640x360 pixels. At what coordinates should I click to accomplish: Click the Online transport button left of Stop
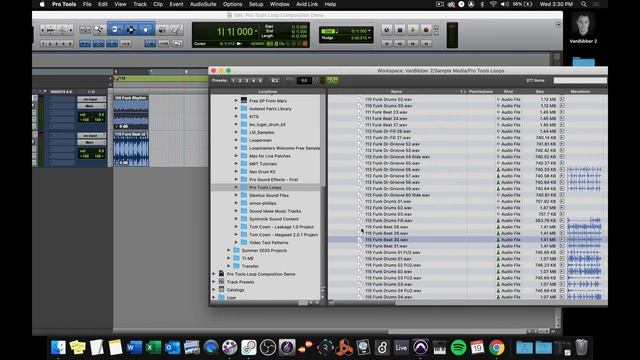click(x=387, y=30)
